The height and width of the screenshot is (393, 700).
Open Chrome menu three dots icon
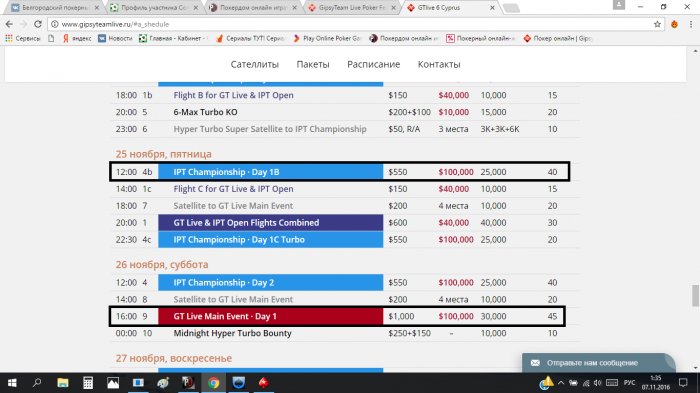691,24
